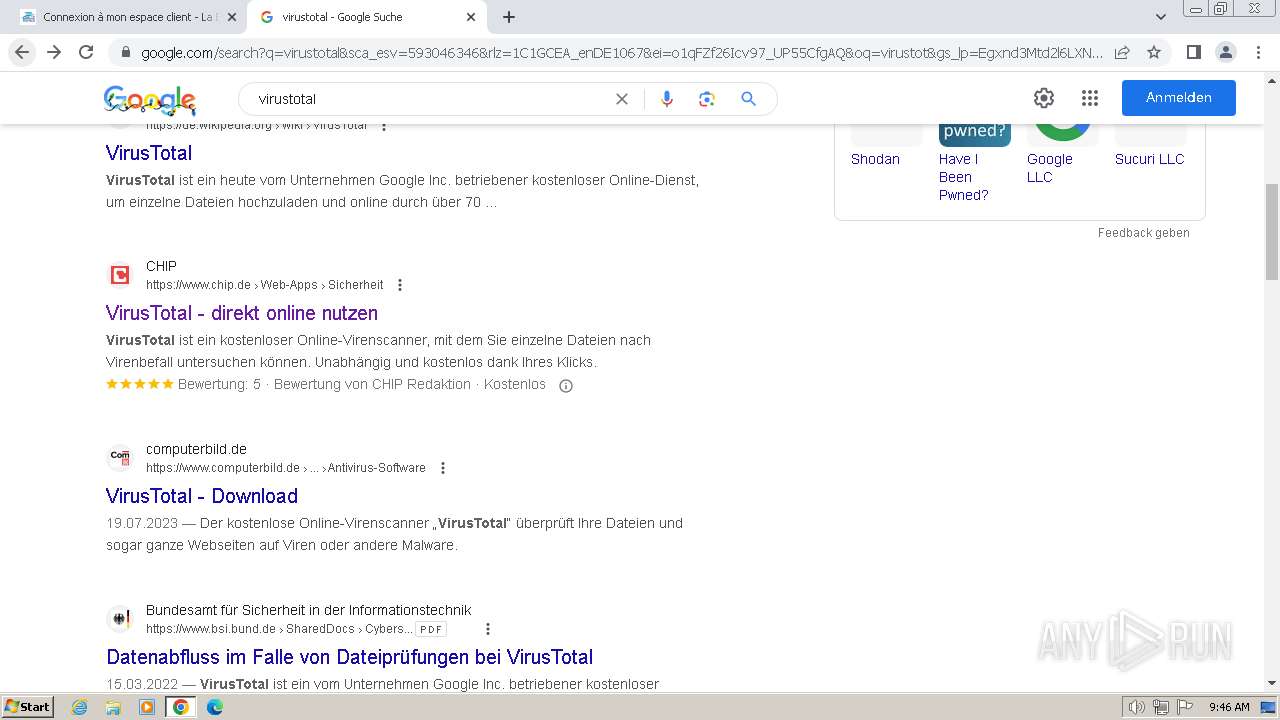Open more options for the CHIP result
Image resolution: width=1280 pixels, height=720 pixels.
tap(400, 285)
